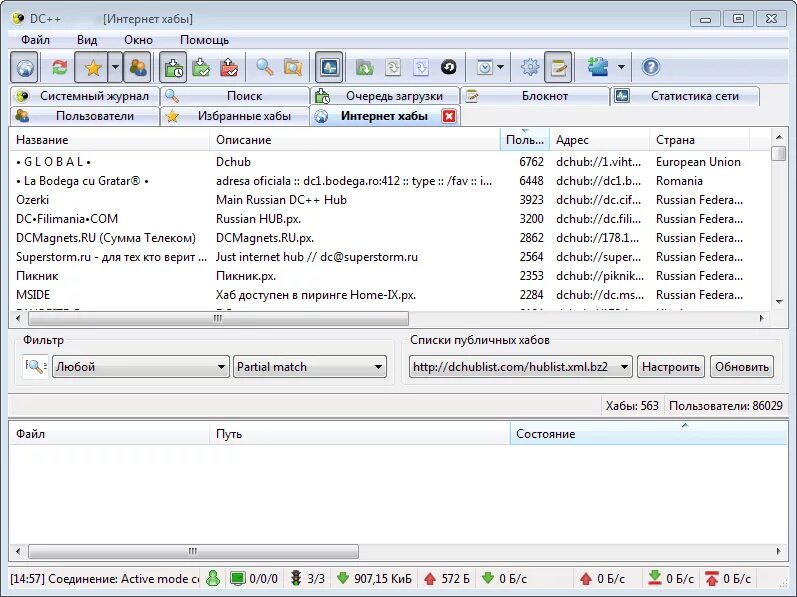
Task: Switch to Системный журнал tab
Action: point(84,96)
